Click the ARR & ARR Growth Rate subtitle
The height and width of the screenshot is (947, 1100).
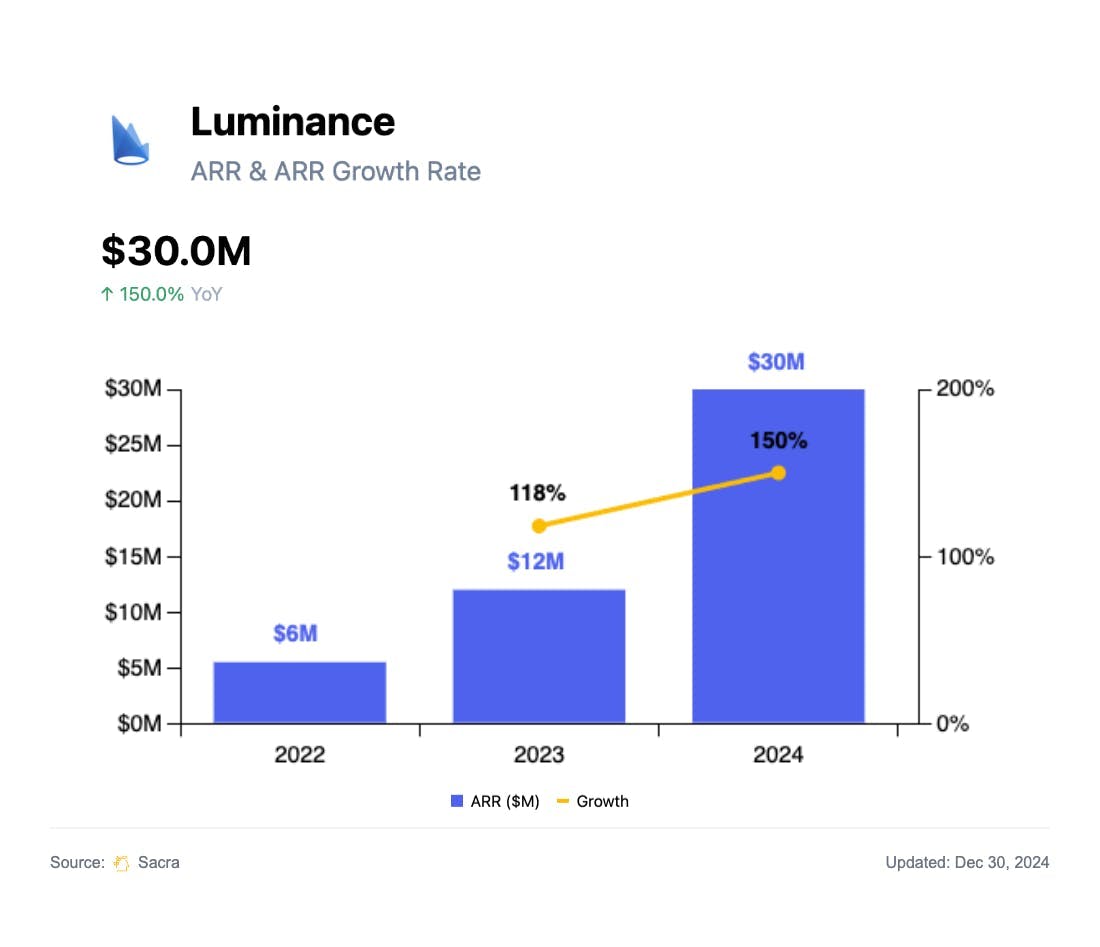coord(335,171)
